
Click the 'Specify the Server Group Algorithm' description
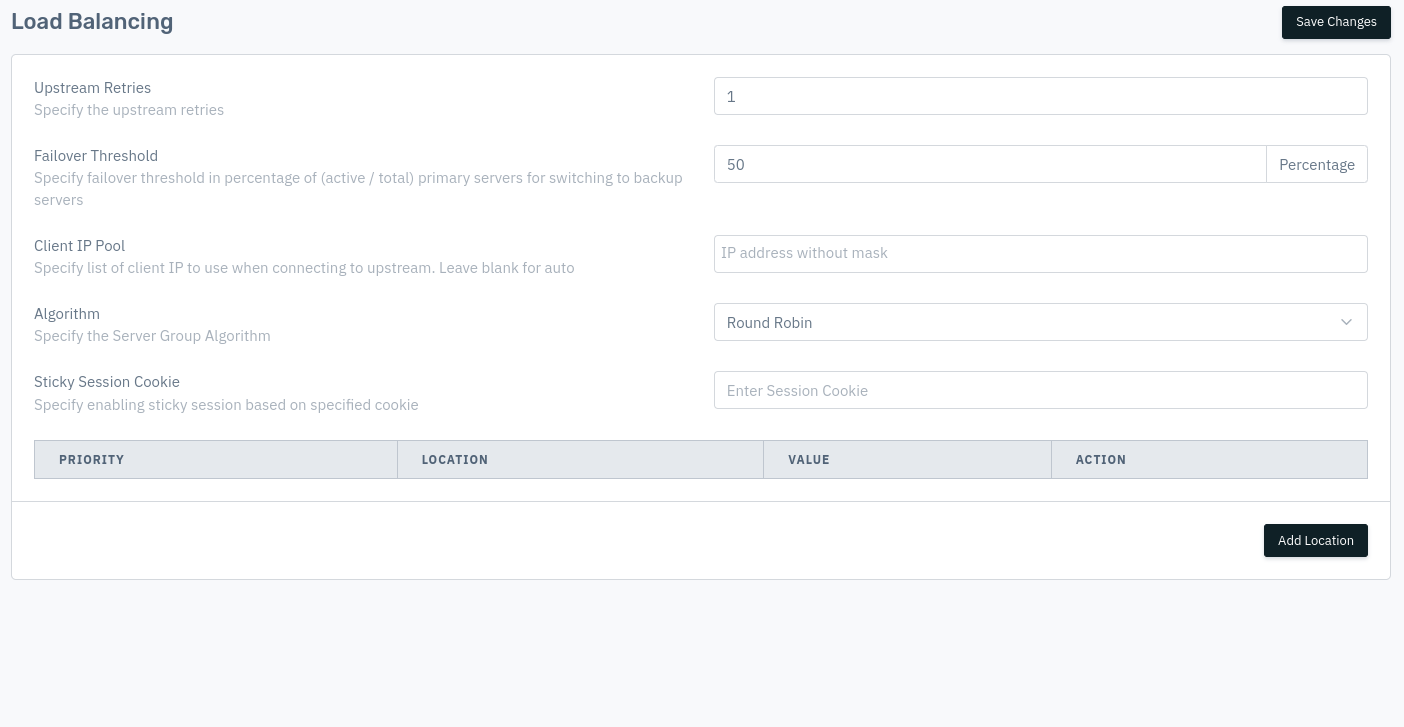click(152, 336)
